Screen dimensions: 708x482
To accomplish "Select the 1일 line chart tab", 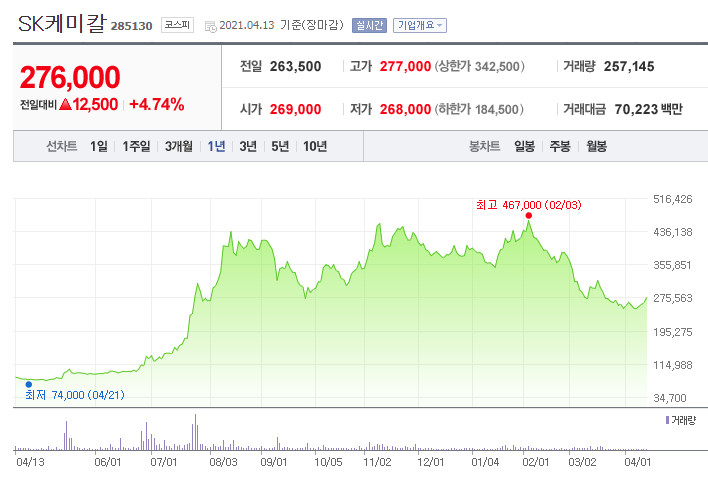I will (x=98, y=146).
